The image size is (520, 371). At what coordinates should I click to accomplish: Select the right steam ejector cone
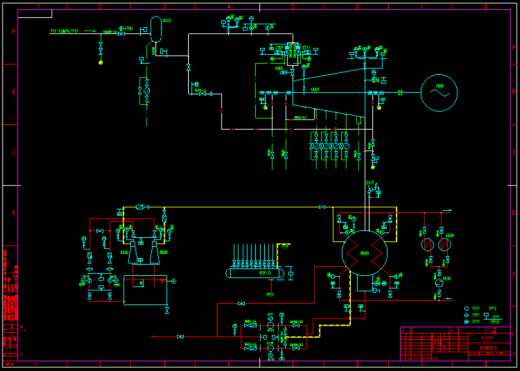click(154, 252)
